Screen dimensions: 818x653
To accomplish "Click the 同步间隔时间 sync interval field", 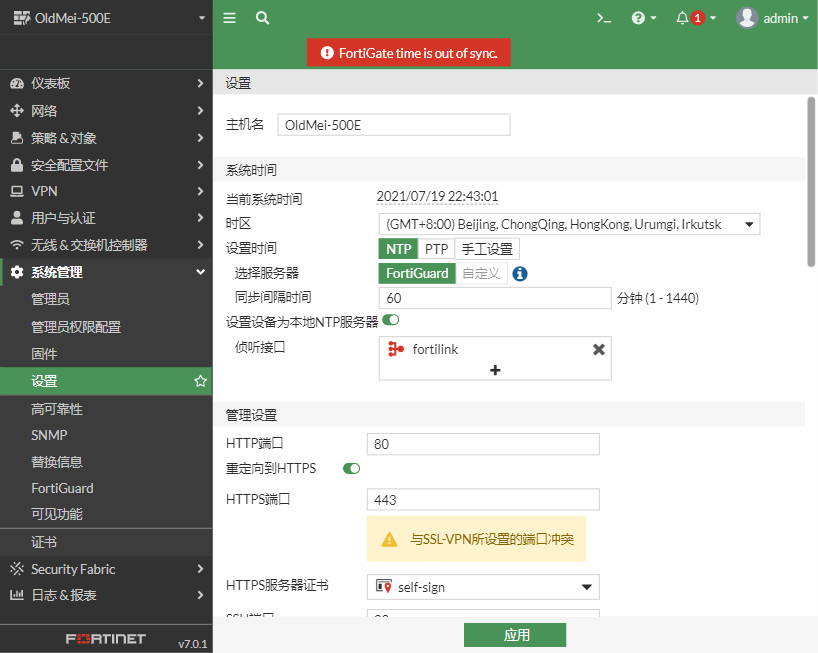I will coord(495,298).
